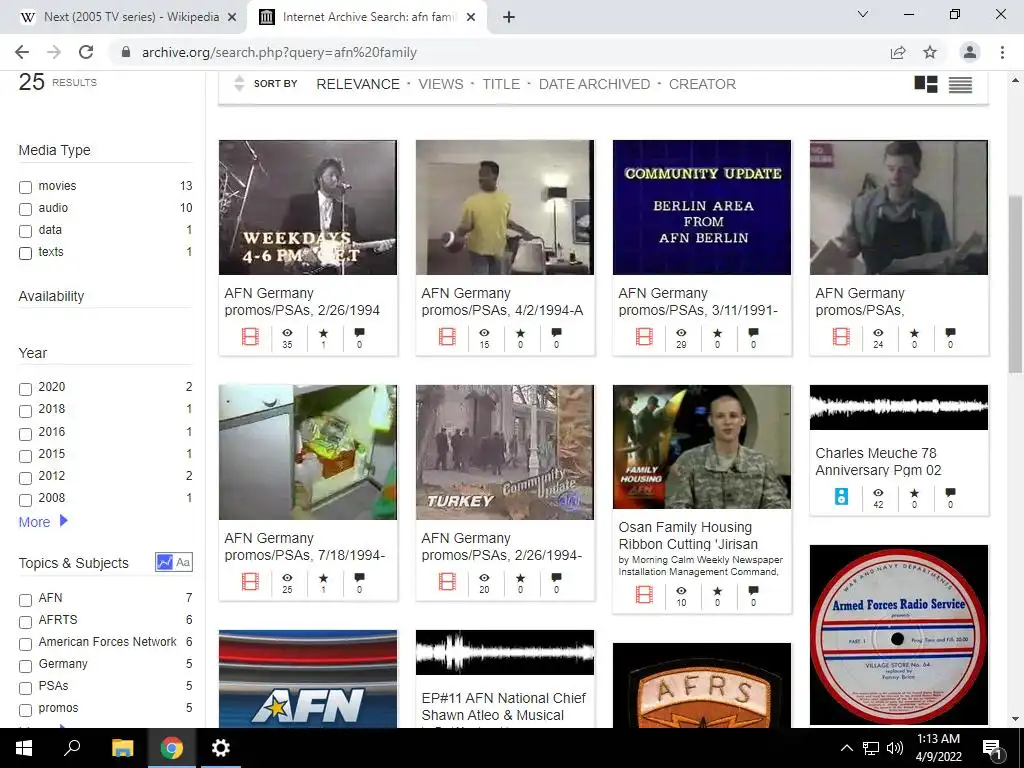
Task: Open AFN Germany promos/PSAs, 3/11/1991- title
Action: click(x=697, y=302)
